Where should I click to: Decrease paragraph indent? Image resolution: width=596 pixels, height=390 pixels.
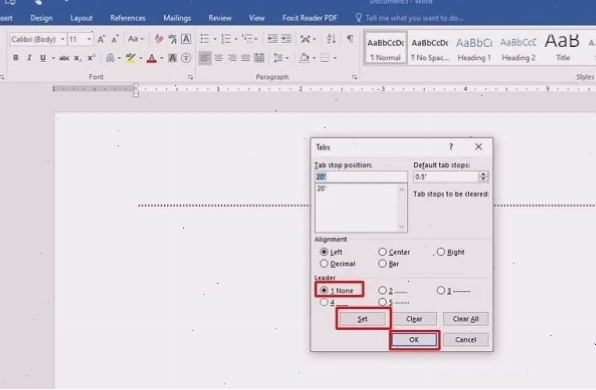tap(272, 39)
